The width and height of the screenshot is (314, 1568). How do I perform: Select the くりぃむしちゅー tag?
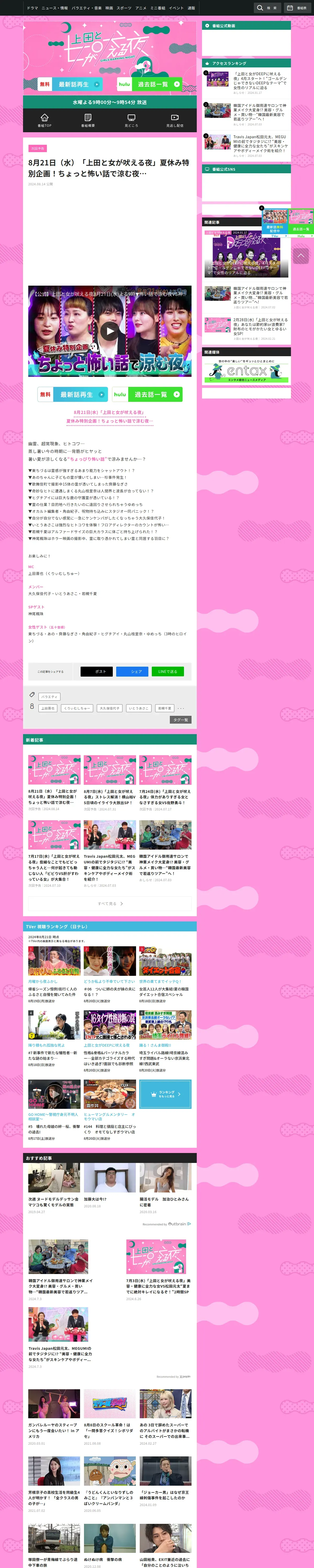[77, 708]
